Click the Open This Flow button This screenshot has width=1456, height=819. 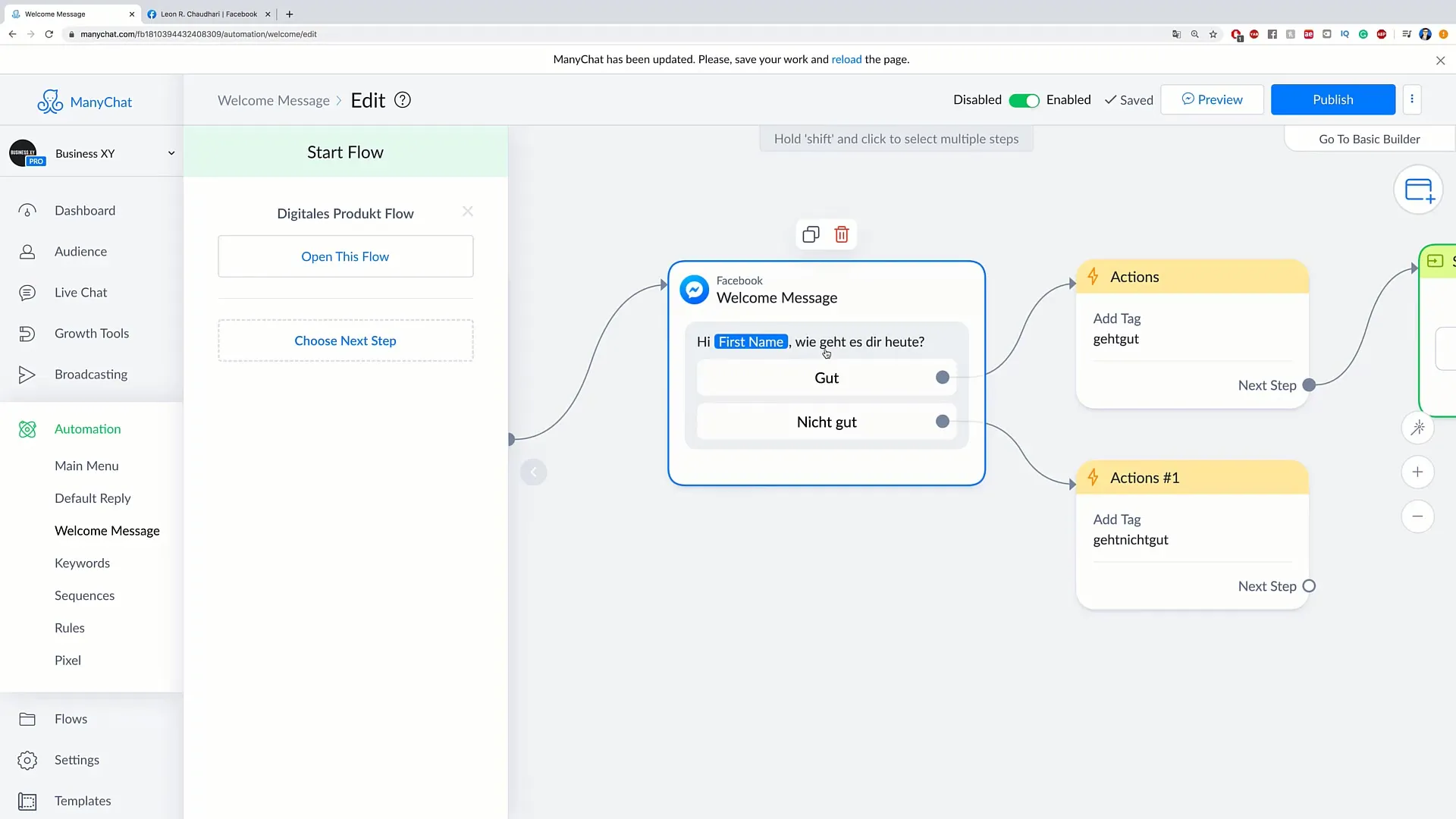click(345, 256)
